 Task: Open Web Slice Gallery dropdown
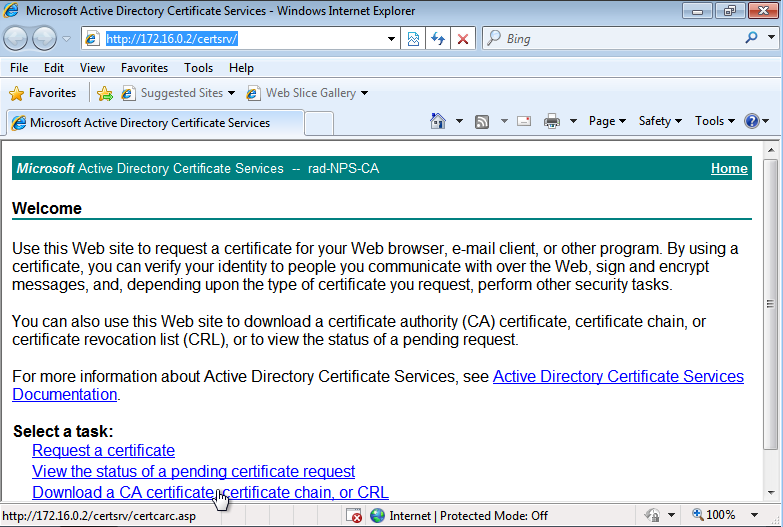[308, 93]
